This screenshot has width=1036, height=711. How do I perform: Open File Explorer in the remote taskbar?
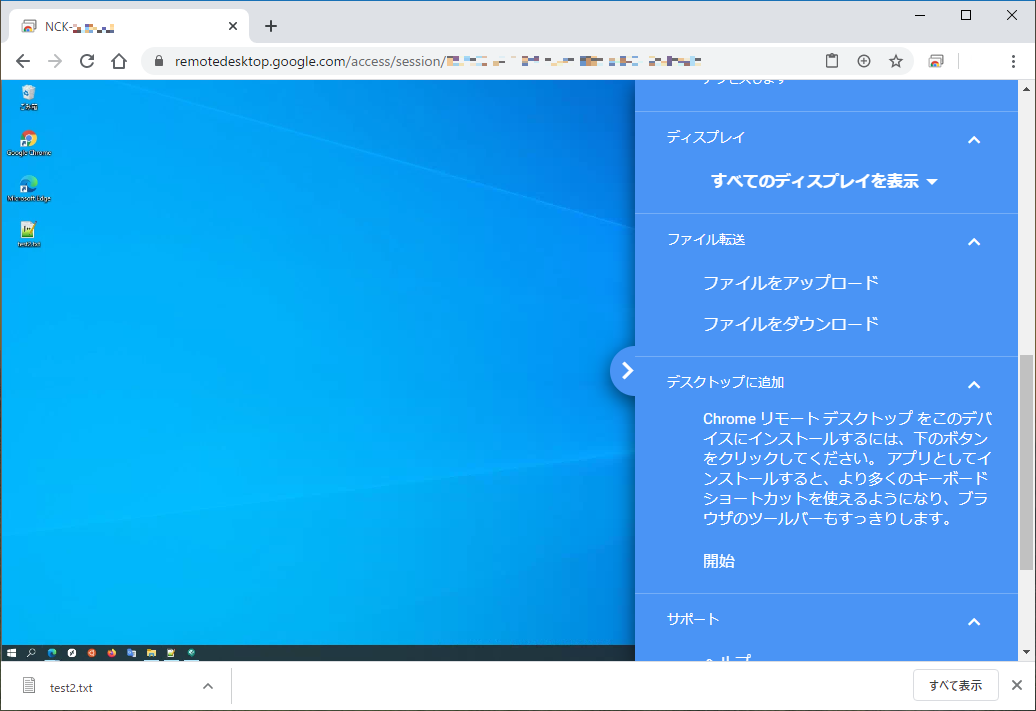(x=151, y=653)
